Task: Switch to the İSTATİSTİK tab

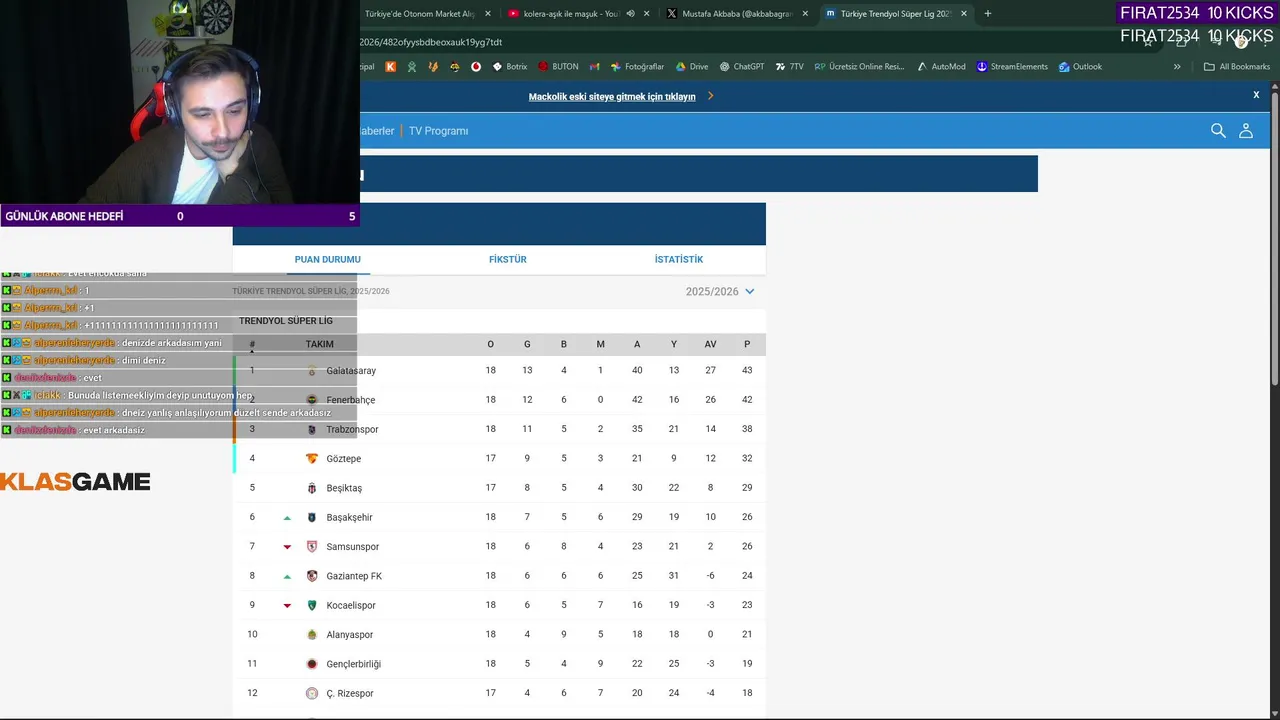Action: [x=679, y=259]
